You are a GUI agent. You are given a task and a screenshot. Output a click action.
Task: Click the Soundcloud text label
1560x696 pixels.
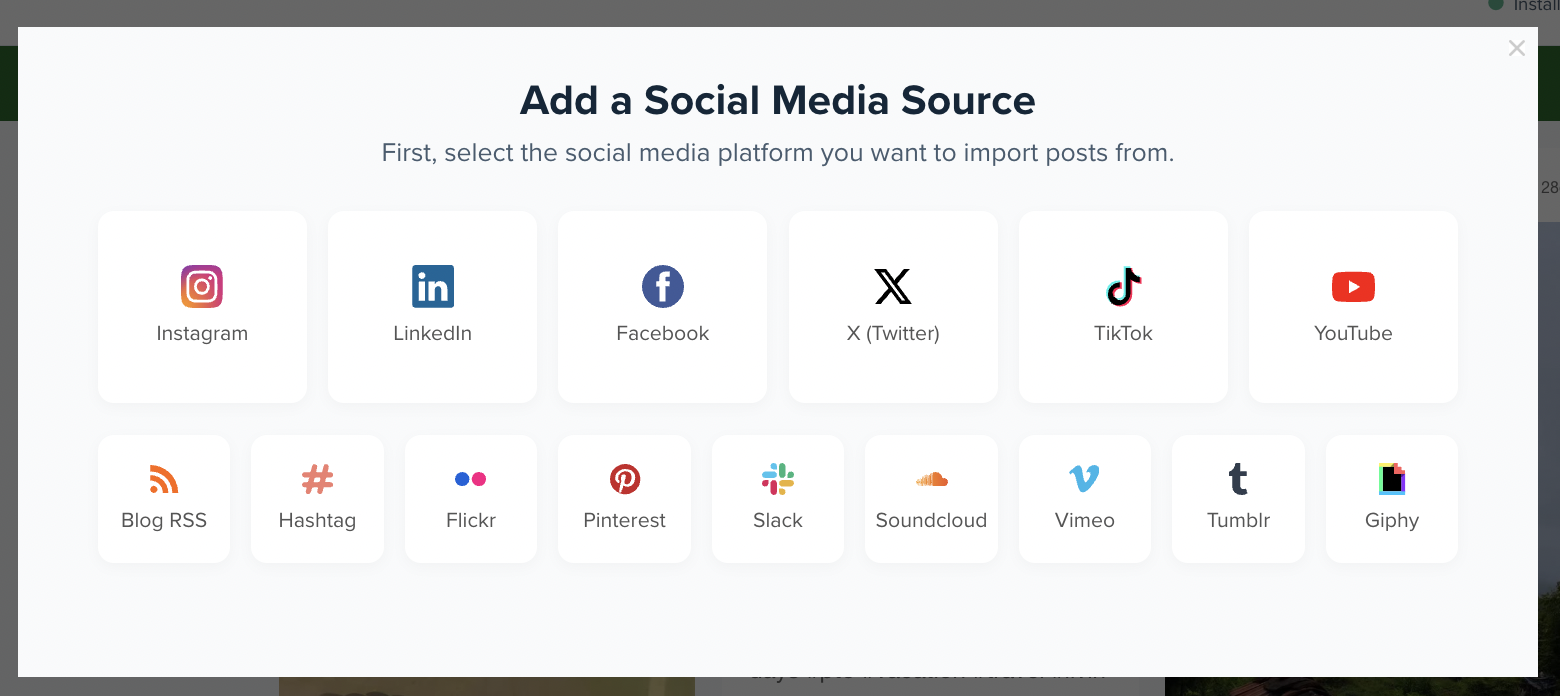pyautogui.click(x=932, y=521)
